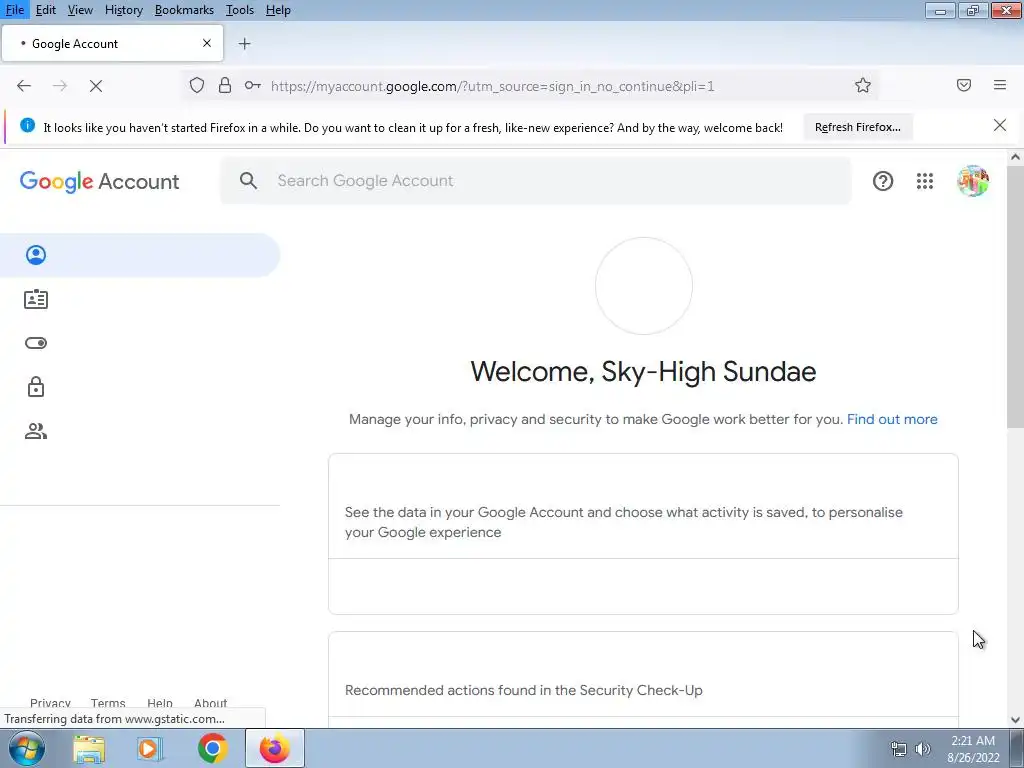Click the About footer link
Image resolution: width=1024 pixels, height=768 pixels.
pyautogui.click(x=210, y=703)
